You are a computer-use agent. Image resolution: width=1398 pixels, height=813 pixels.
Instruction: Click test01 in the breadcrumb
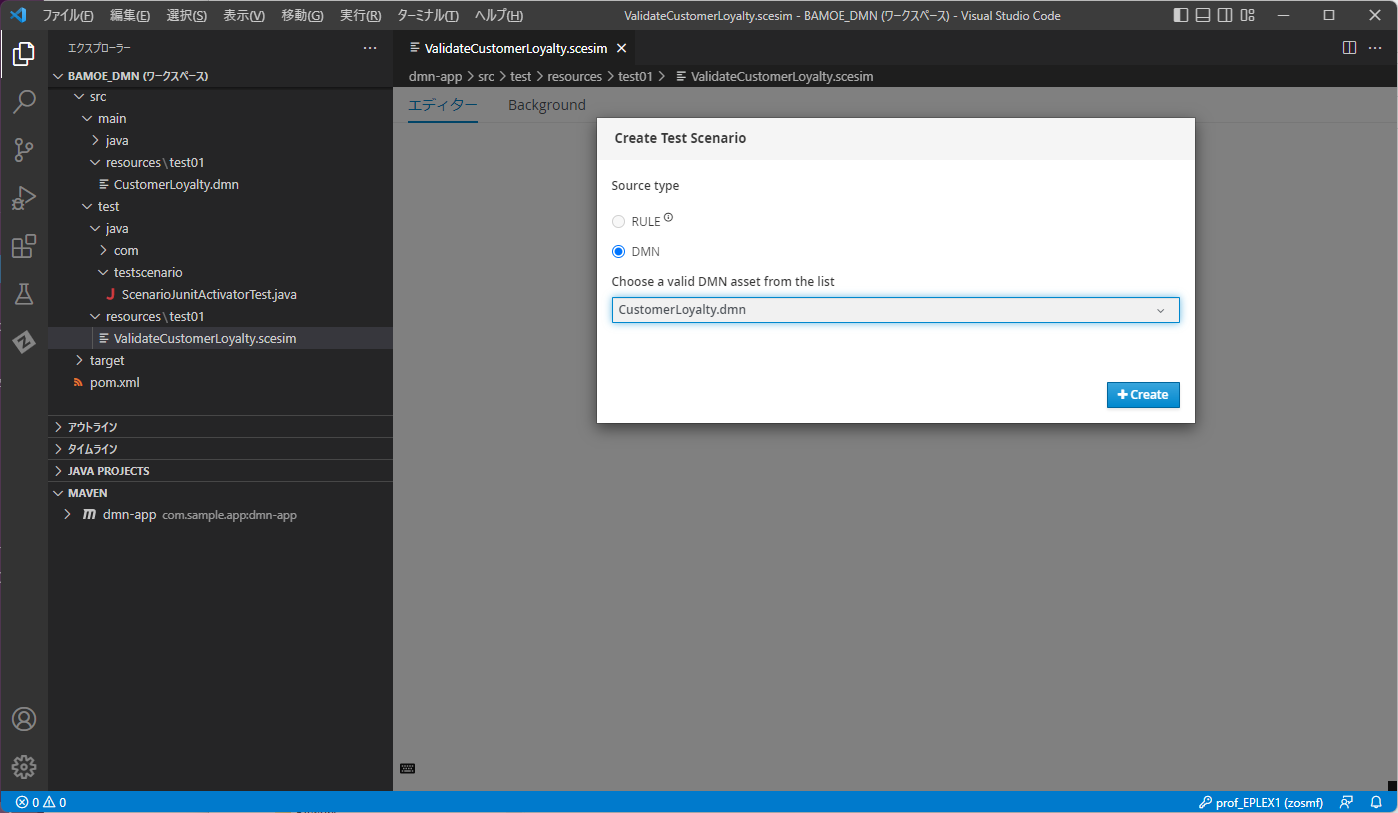click(x=635, y=76)
